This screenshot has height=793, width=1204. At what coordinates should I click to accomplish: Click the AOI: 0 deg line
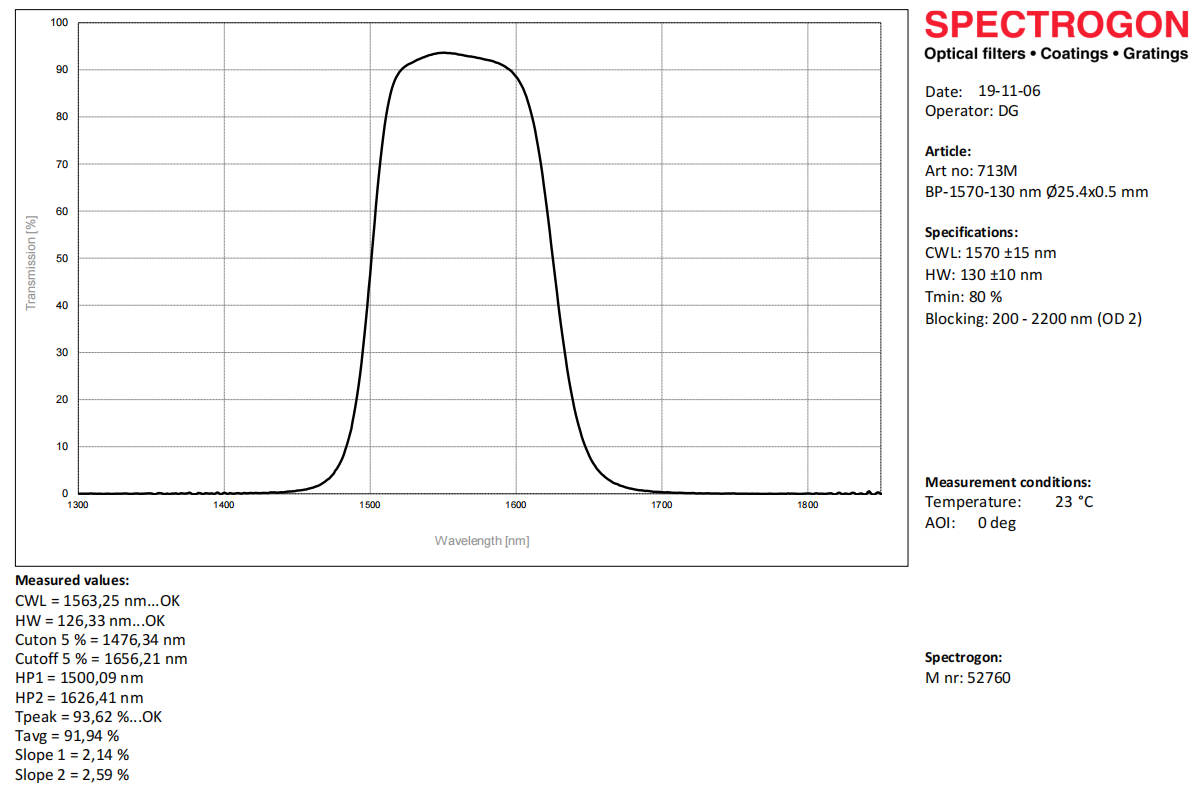[x=970, y=523]
